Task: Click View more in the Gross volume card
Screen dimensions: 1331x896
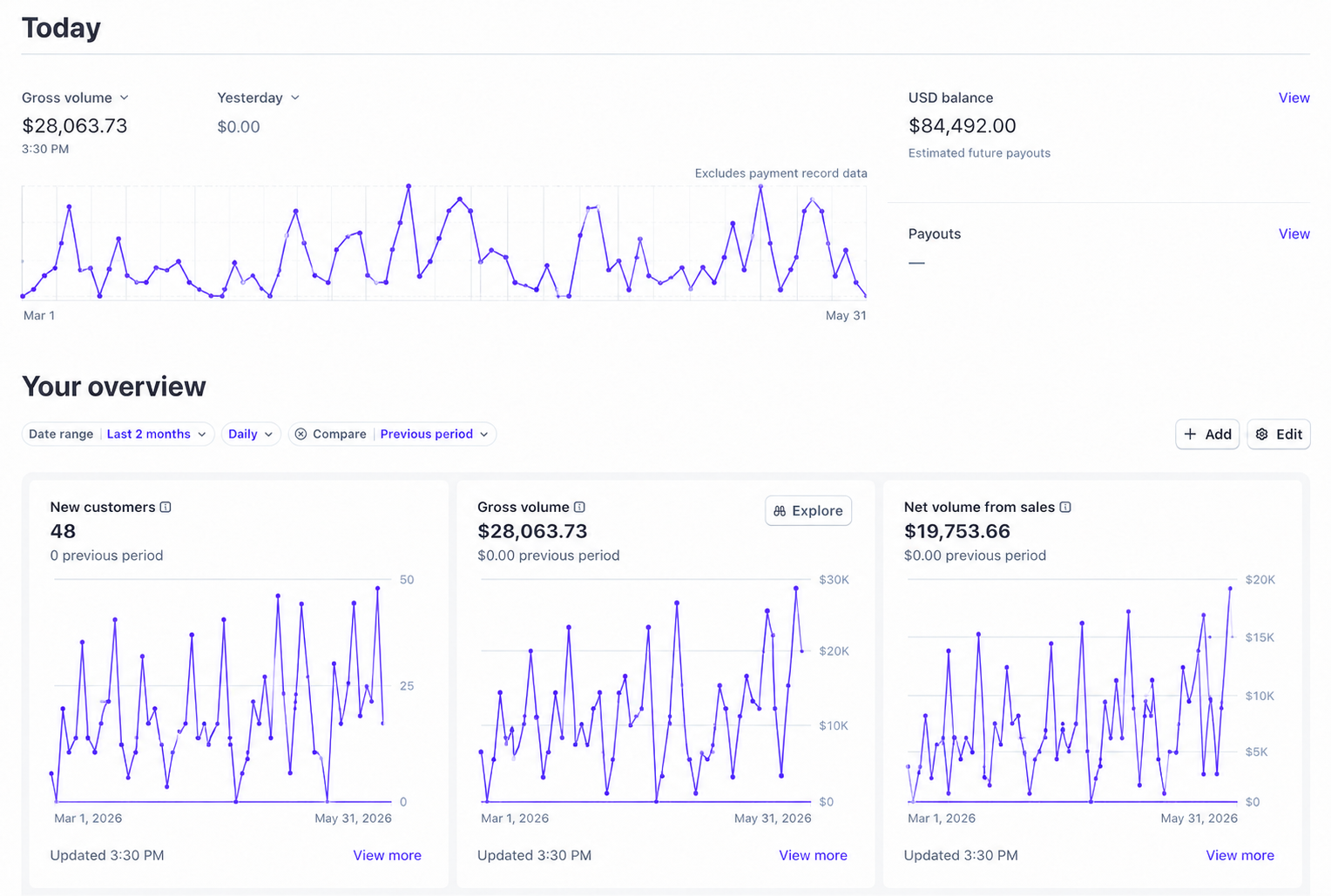Action: pos(813,855)
